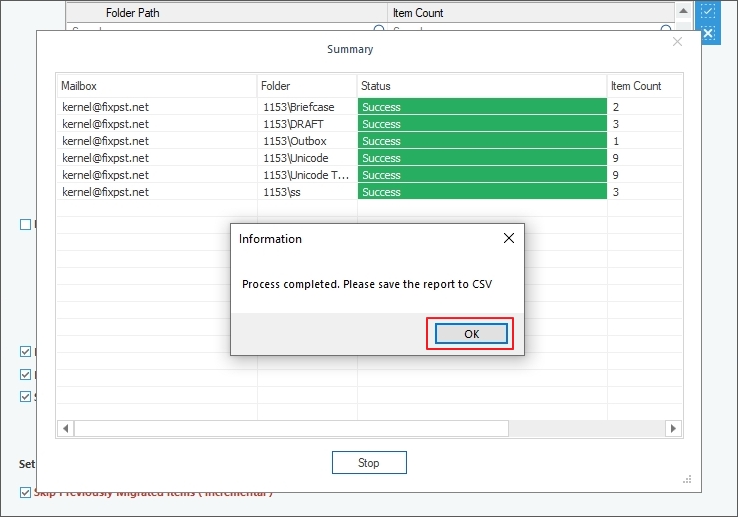Sort by Item Count column in Summary
Screen dimensions: 738x517
644,86
